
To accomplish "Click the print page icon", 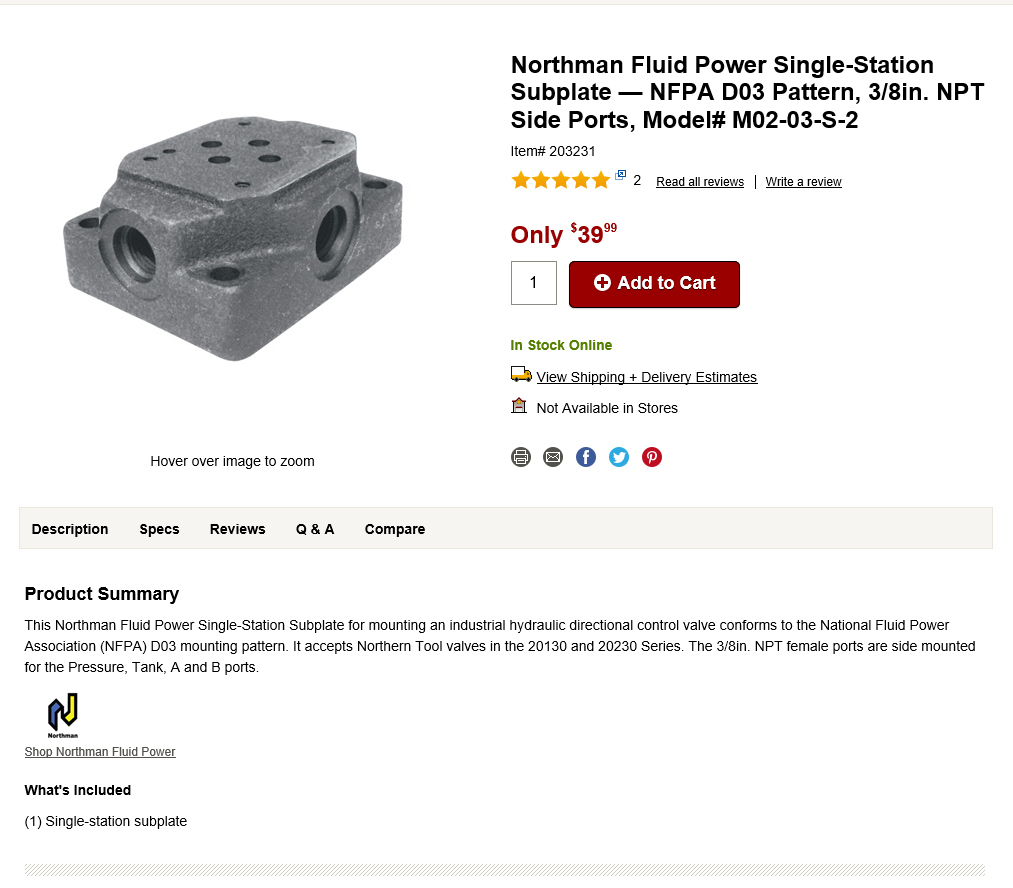I will tap(521, 457).
